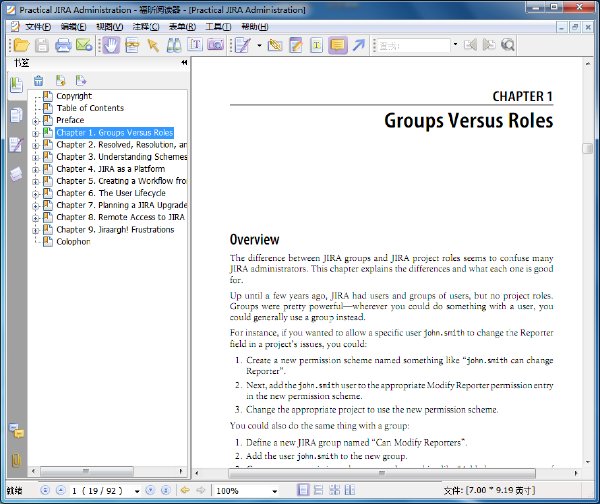The width and height of the screenshot is (600, 504).
Task: Open the 注释 (Comments) menu
Action: (x=146, y=27)
